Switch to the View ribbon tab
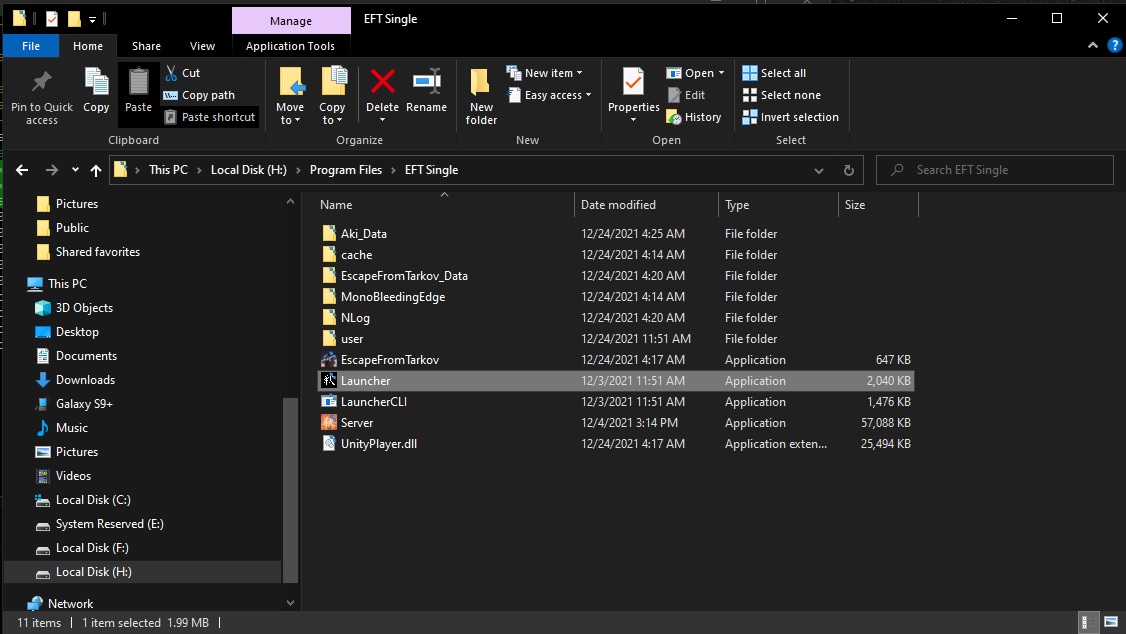The height and width of the screenshot is (634, 1126). click(203, 46)
